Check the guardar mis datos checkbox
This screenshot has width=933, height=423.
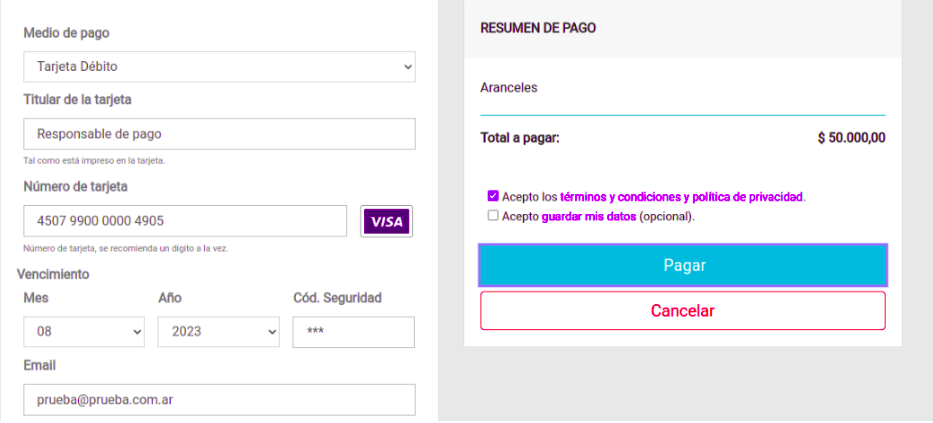click(493, 215)
